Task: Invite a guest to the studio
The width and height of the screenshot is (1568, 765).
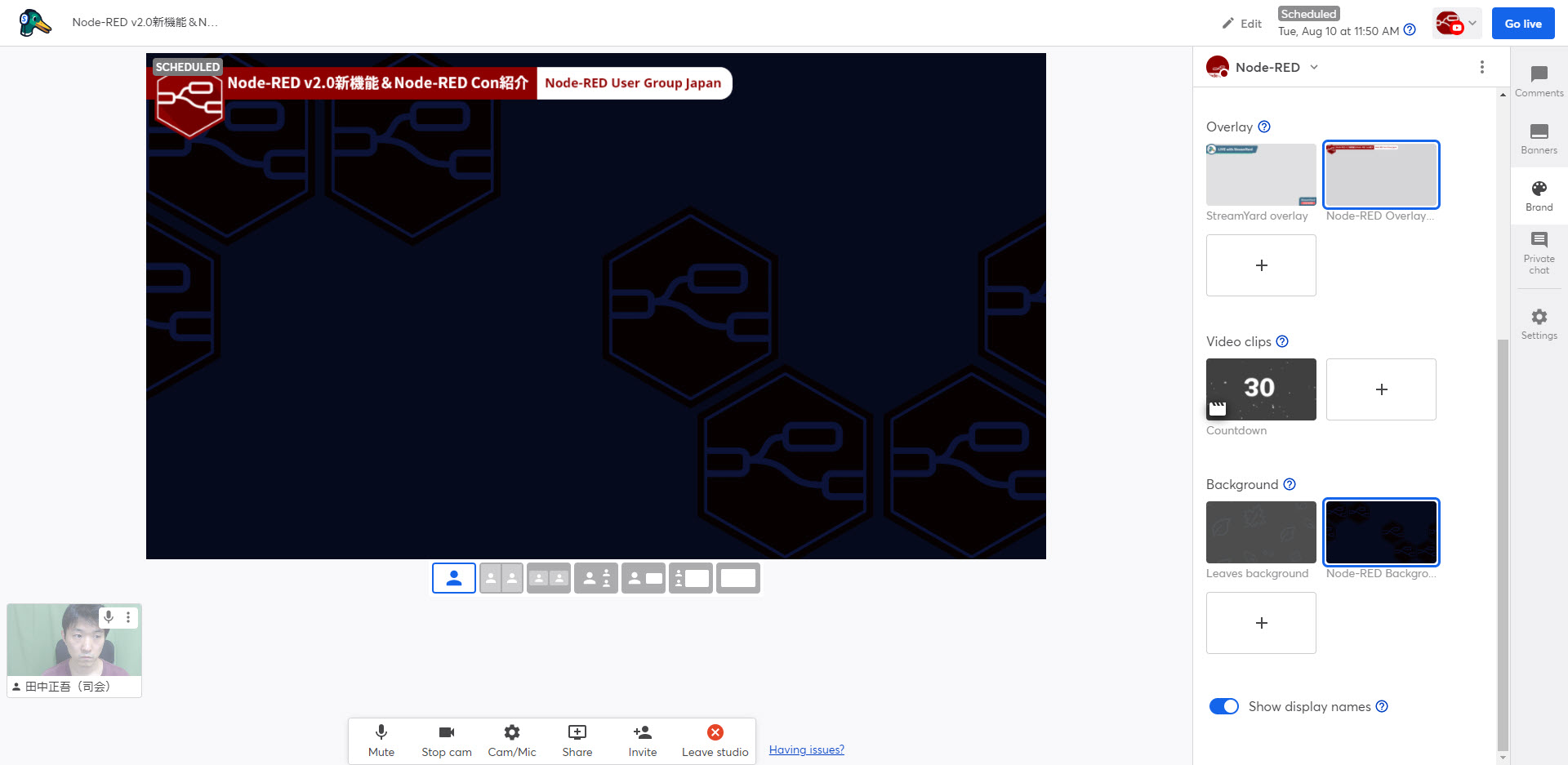Action: [x=642, y=740]
